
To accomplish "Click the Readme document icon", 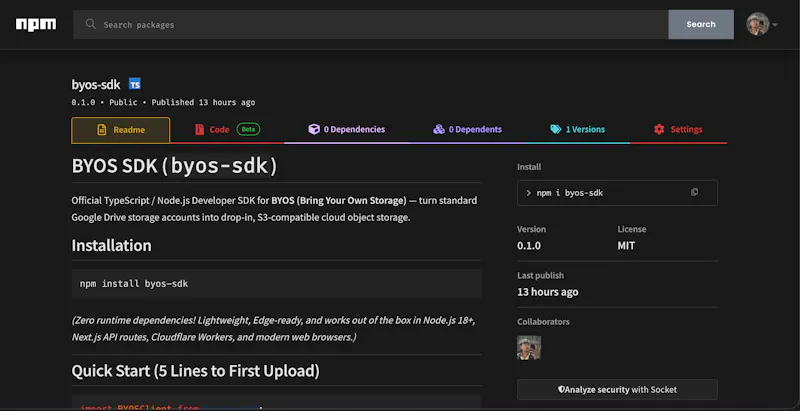I will [x=102, y=130].
